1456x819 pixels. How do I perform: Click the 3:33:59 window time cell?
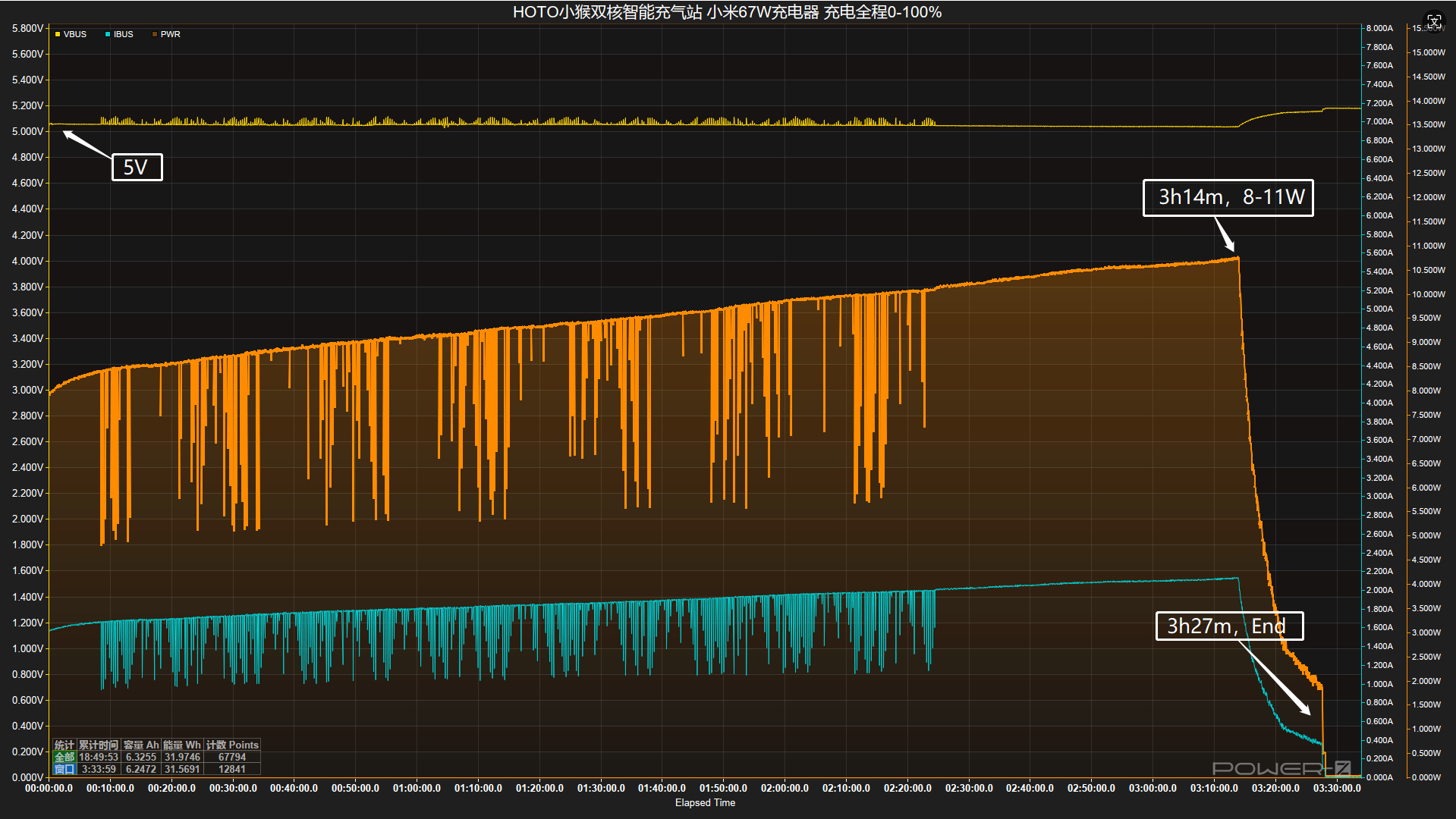pyautogui.click(x=99, y=769)
